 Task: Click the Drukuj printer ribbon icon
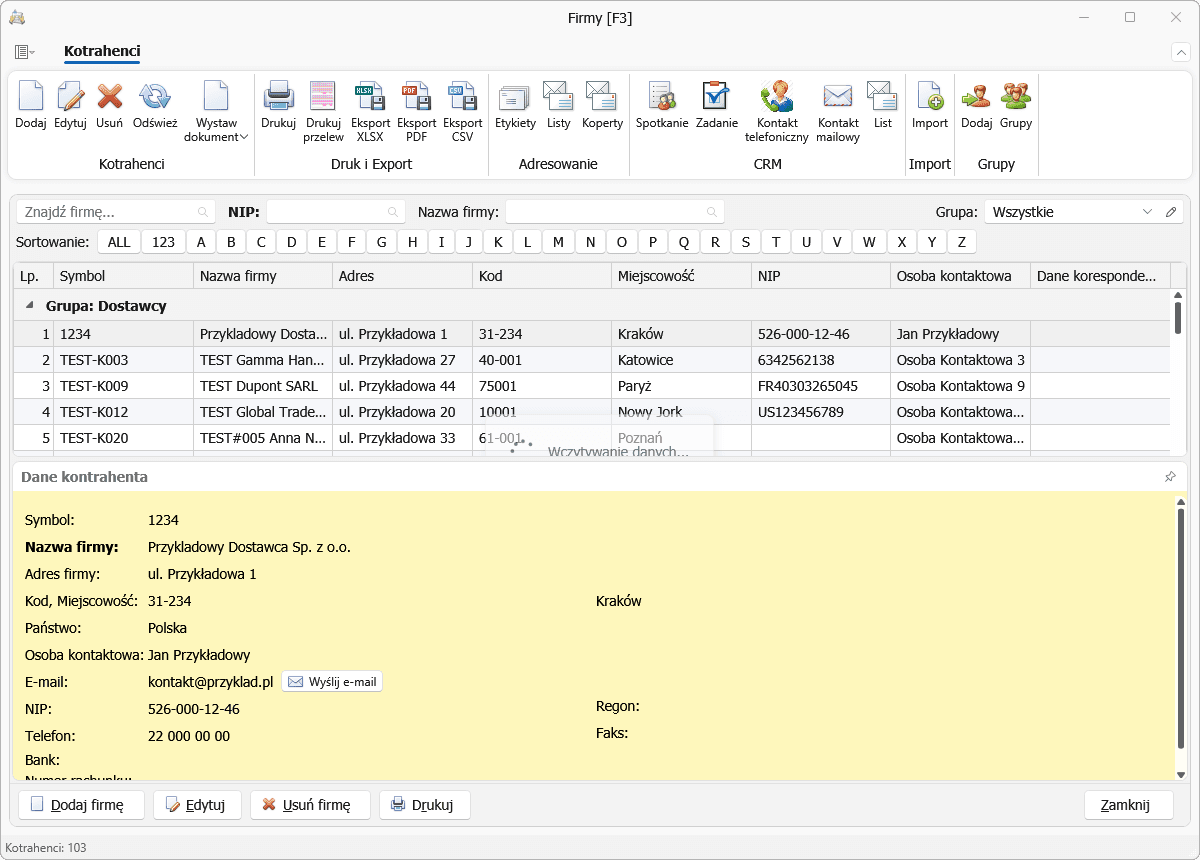click(278, 105)
